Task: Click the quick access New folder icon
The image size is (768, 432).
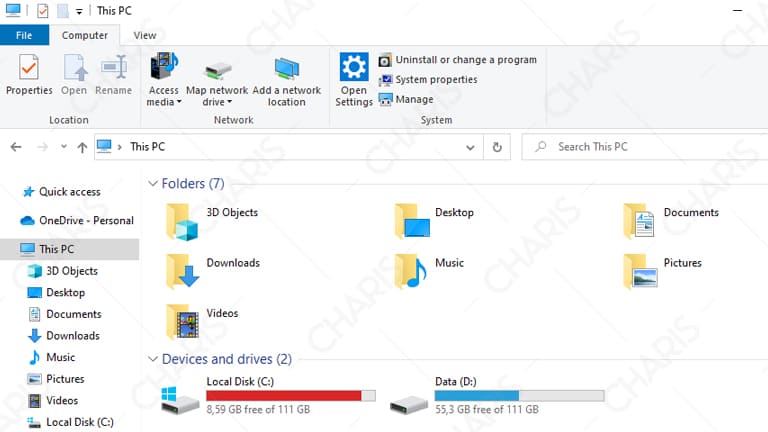Action: coord(63,11)
